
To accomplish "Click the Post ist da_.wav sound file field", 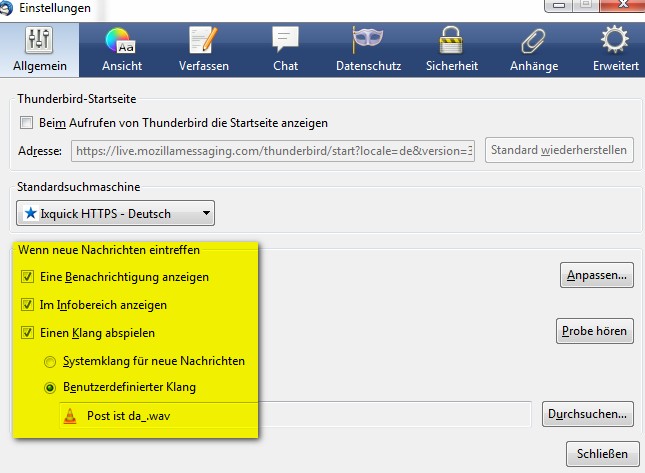I will coord(295,415).
